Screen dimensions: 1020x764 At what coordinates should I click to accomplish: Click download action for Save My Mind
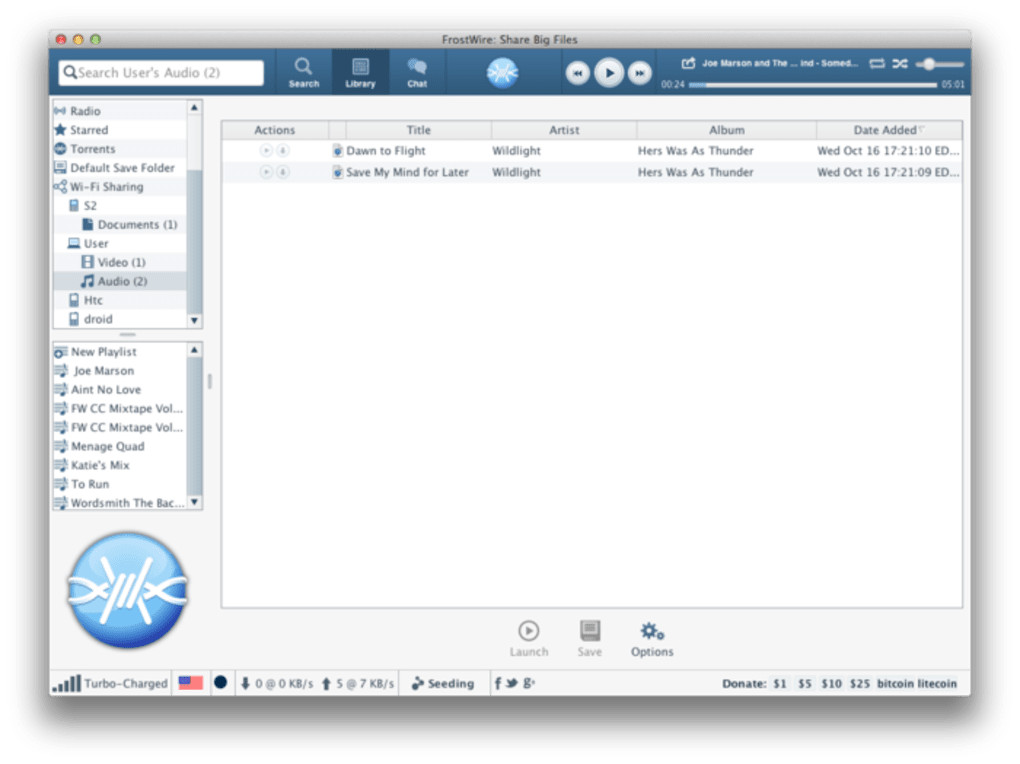pos(282,172)
